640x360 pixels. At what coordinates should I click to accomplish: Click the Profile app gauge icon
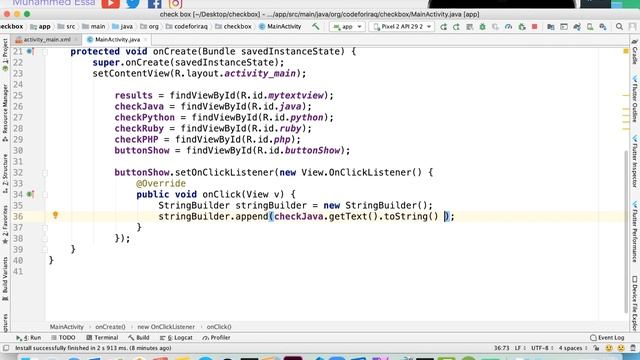coord(508,27)
